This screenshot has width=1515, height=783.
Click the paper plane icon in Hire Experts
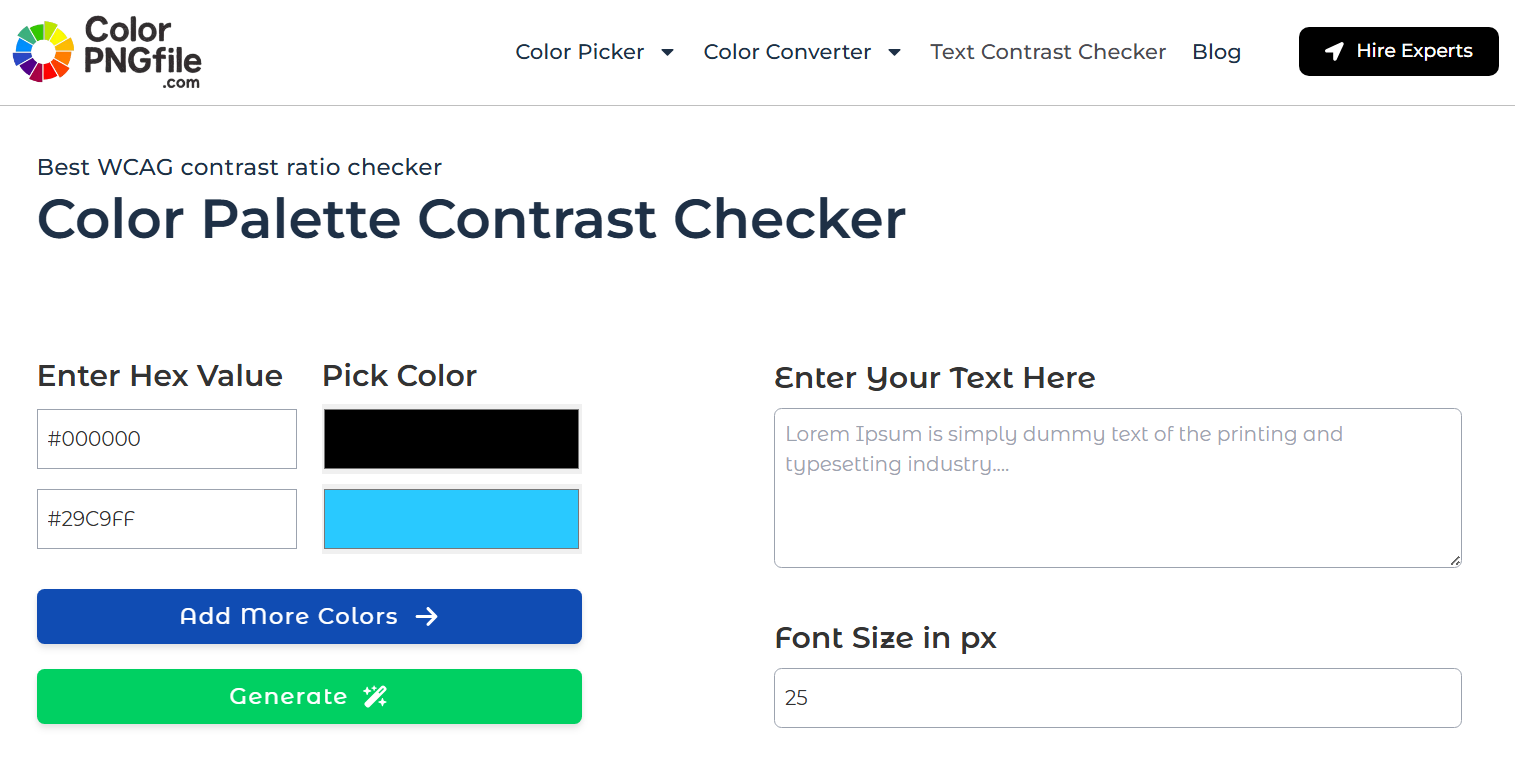[1334, 52]
